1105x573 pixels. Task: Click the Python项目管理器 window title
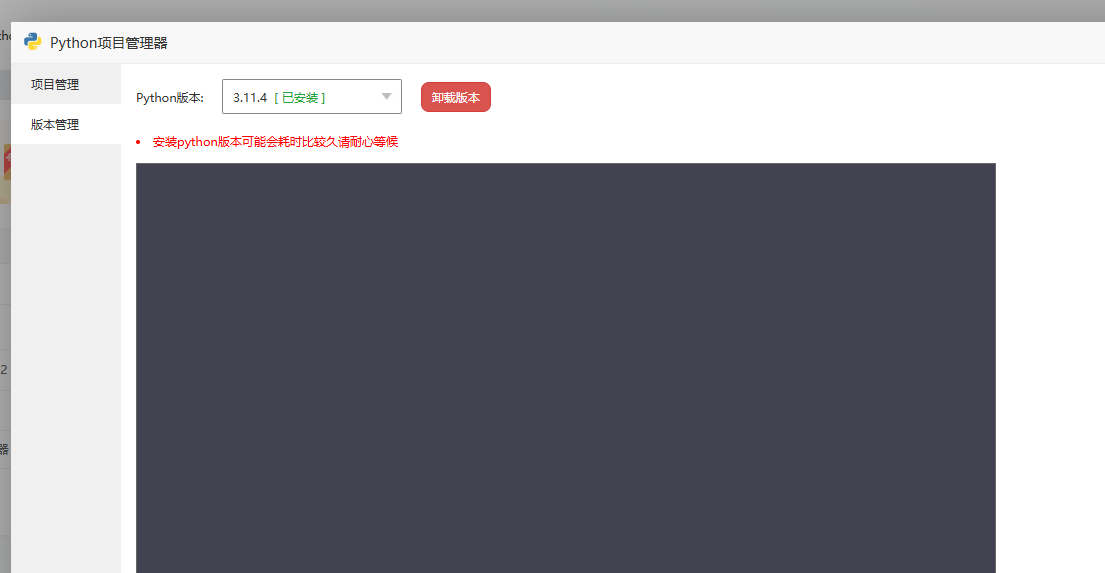click(109, 43)
